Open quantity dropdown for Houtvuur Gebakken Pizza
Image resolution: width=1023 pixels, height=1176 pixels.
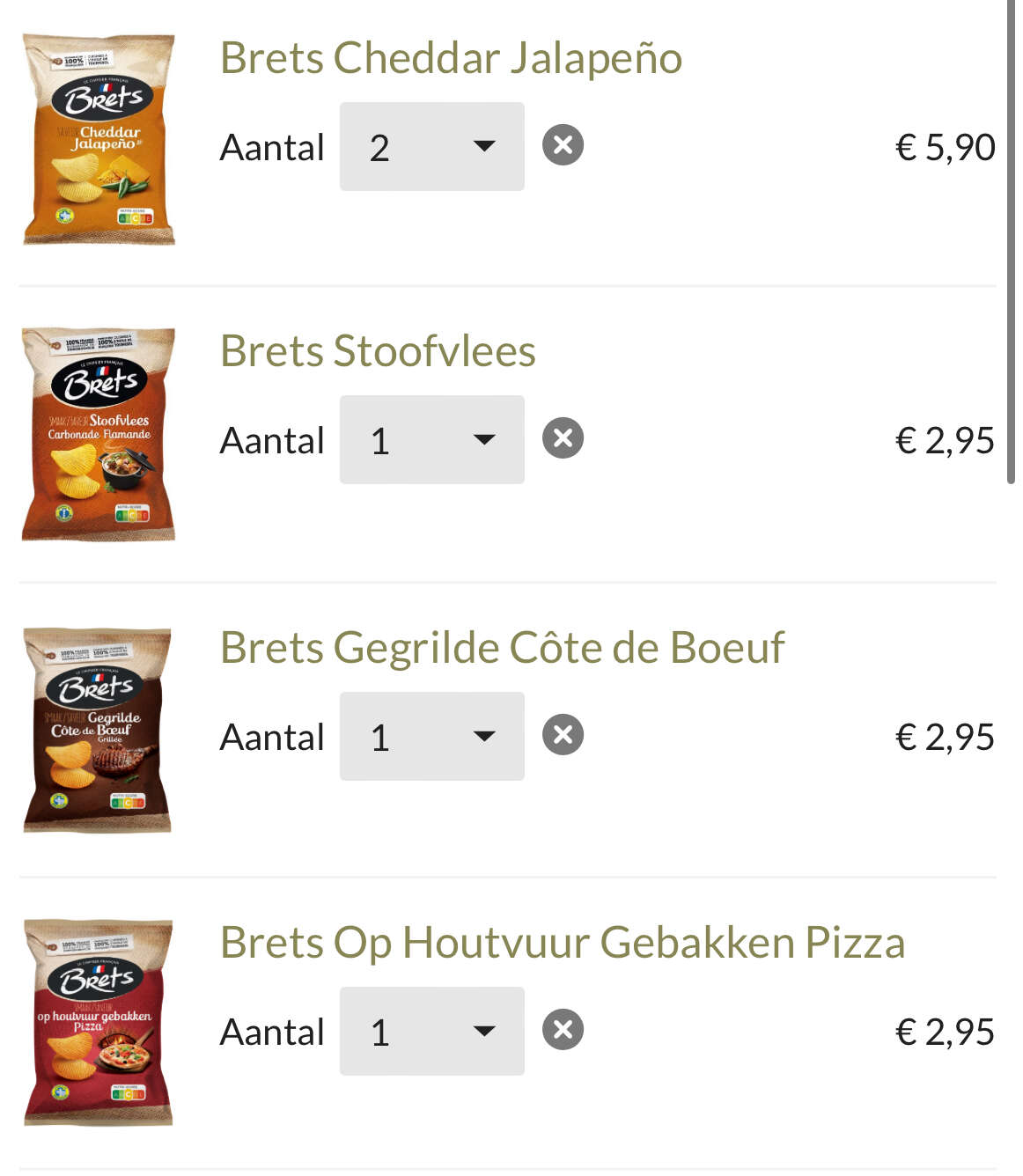432,1031
